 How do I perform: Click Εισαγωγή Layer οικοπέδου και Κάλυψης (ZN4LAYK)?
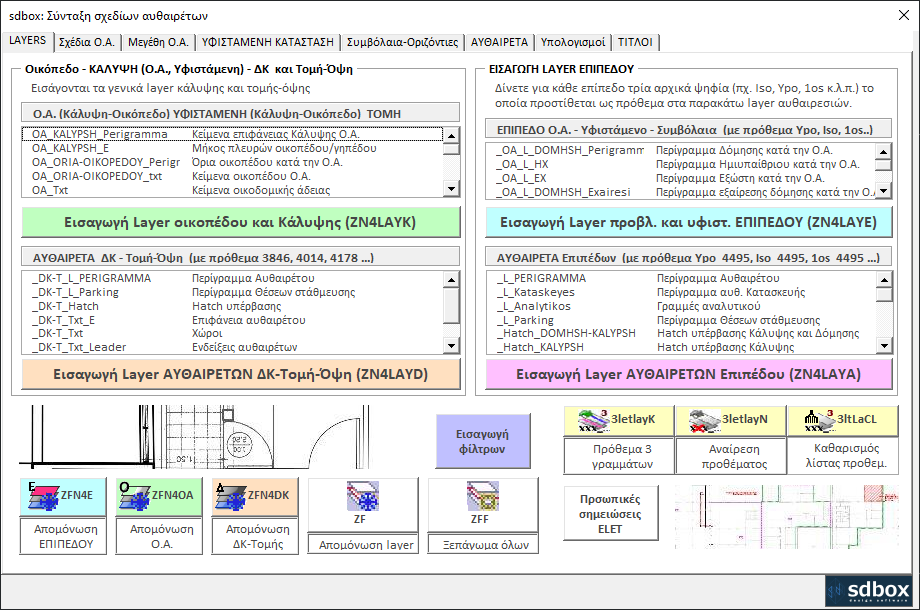pos(241,222)
